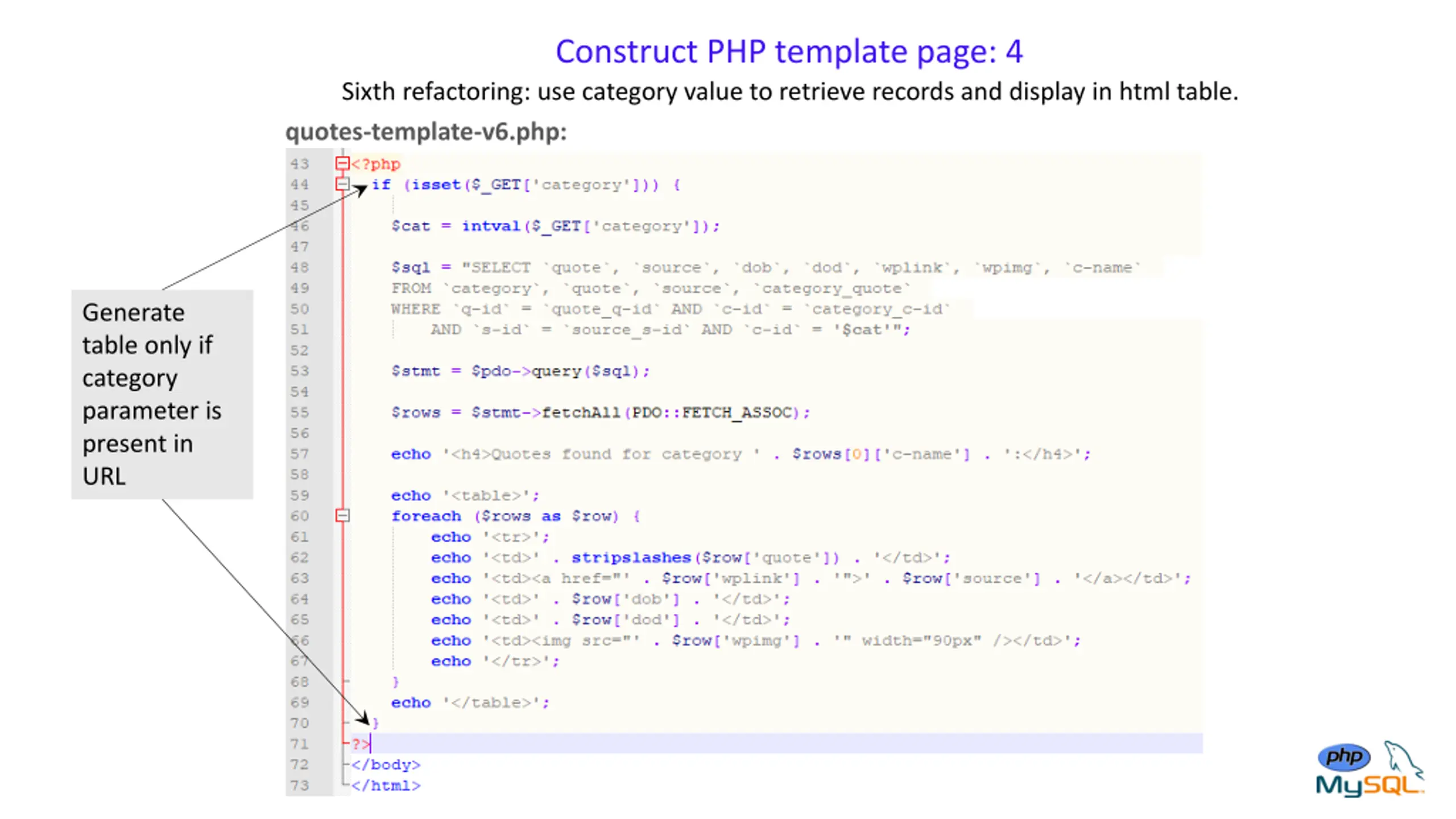1456x819 pixels.
Task: Click arrowhead pointing at the if statement
Action: (361, 189)
